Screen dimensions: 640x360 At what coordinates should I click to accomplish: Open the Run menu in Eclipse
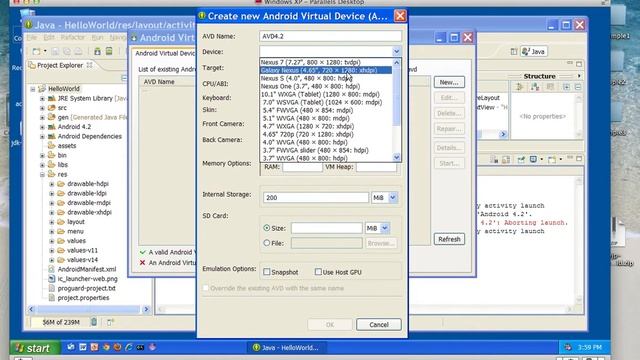pos(98,38)
